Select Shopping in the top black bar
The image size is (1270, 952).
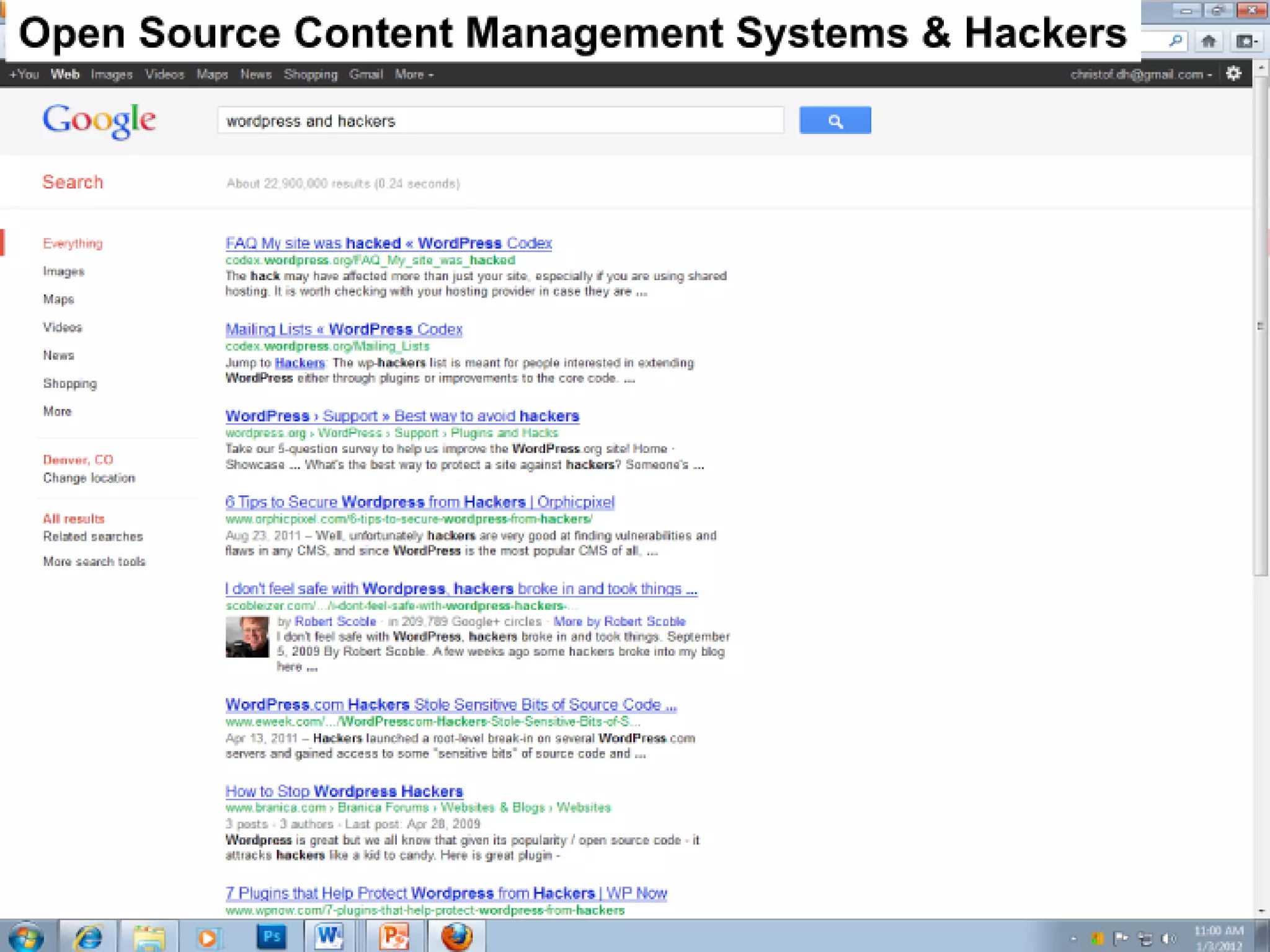coord(311,74)
